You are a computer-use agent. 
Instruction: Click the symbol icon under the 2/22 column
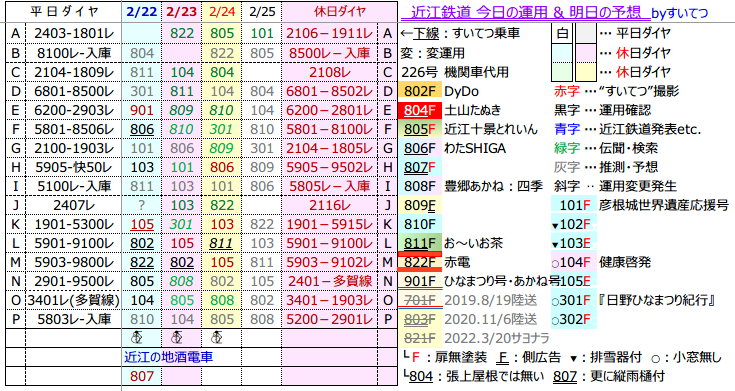tap(137, 338)
